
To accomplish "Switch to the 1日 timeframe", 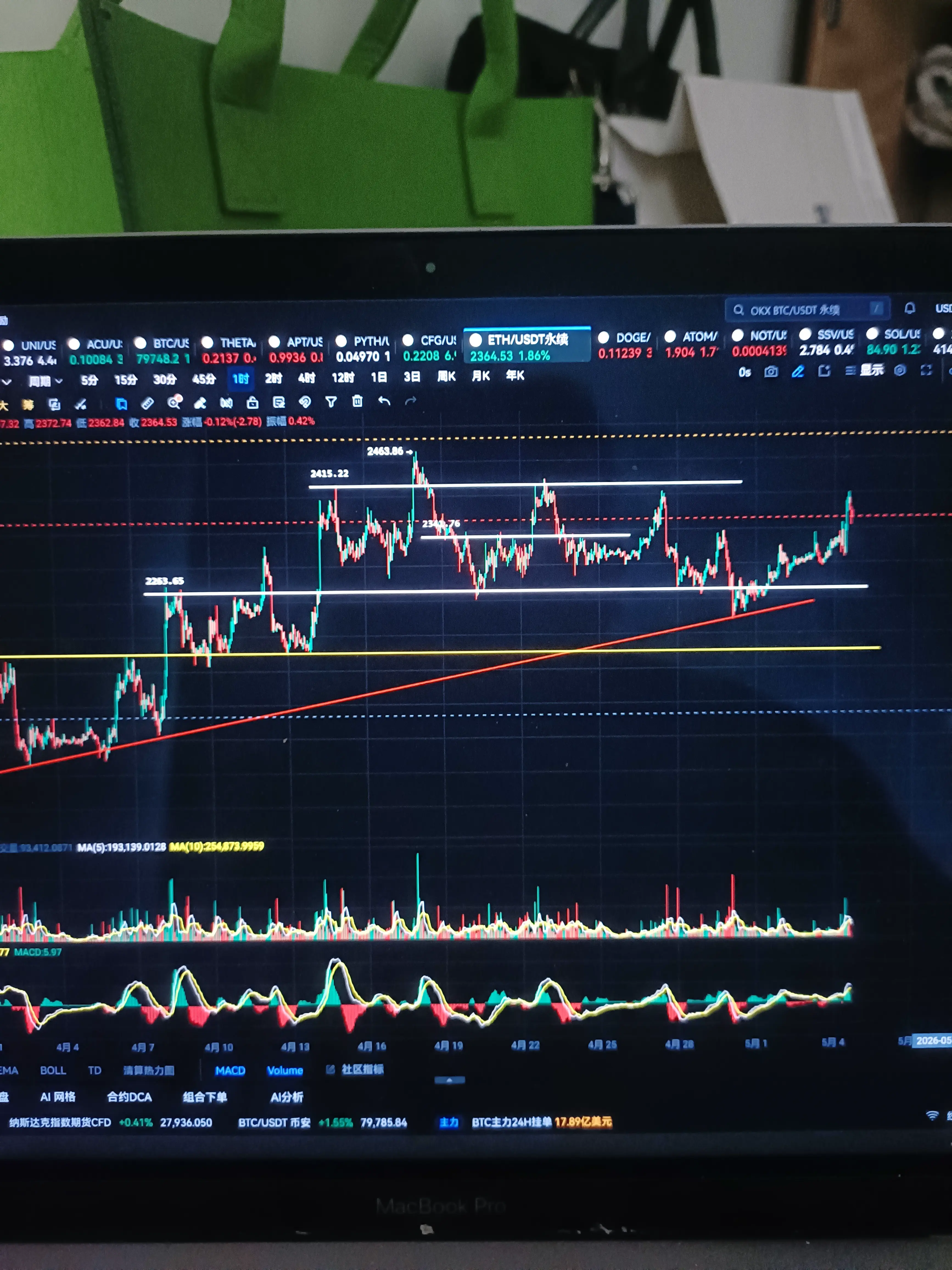I will [379, 377].
